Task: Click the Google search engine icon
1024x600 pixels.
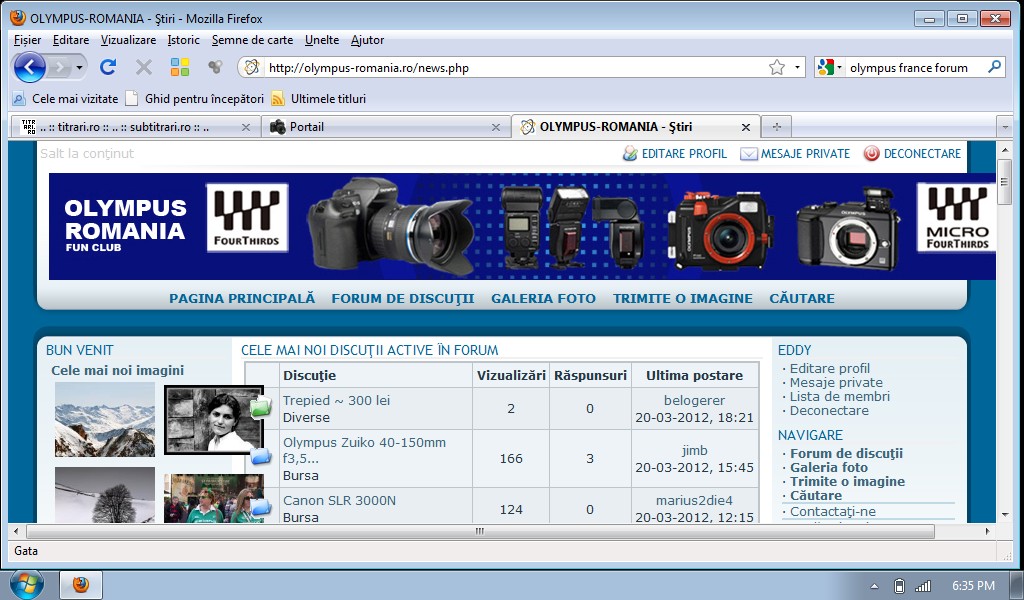Action: tap(825, 67)
